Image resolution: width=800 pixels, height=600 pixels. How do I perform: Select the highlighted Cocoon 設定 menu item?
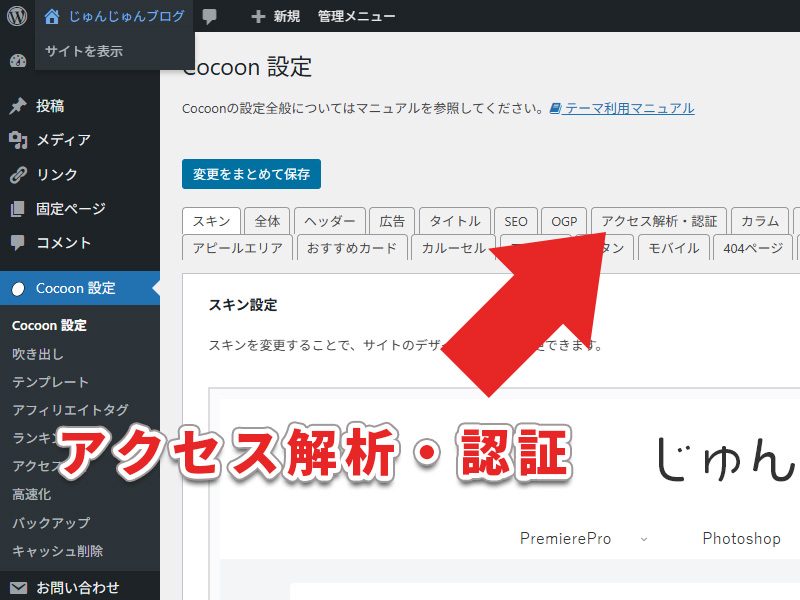coord(80,288)
